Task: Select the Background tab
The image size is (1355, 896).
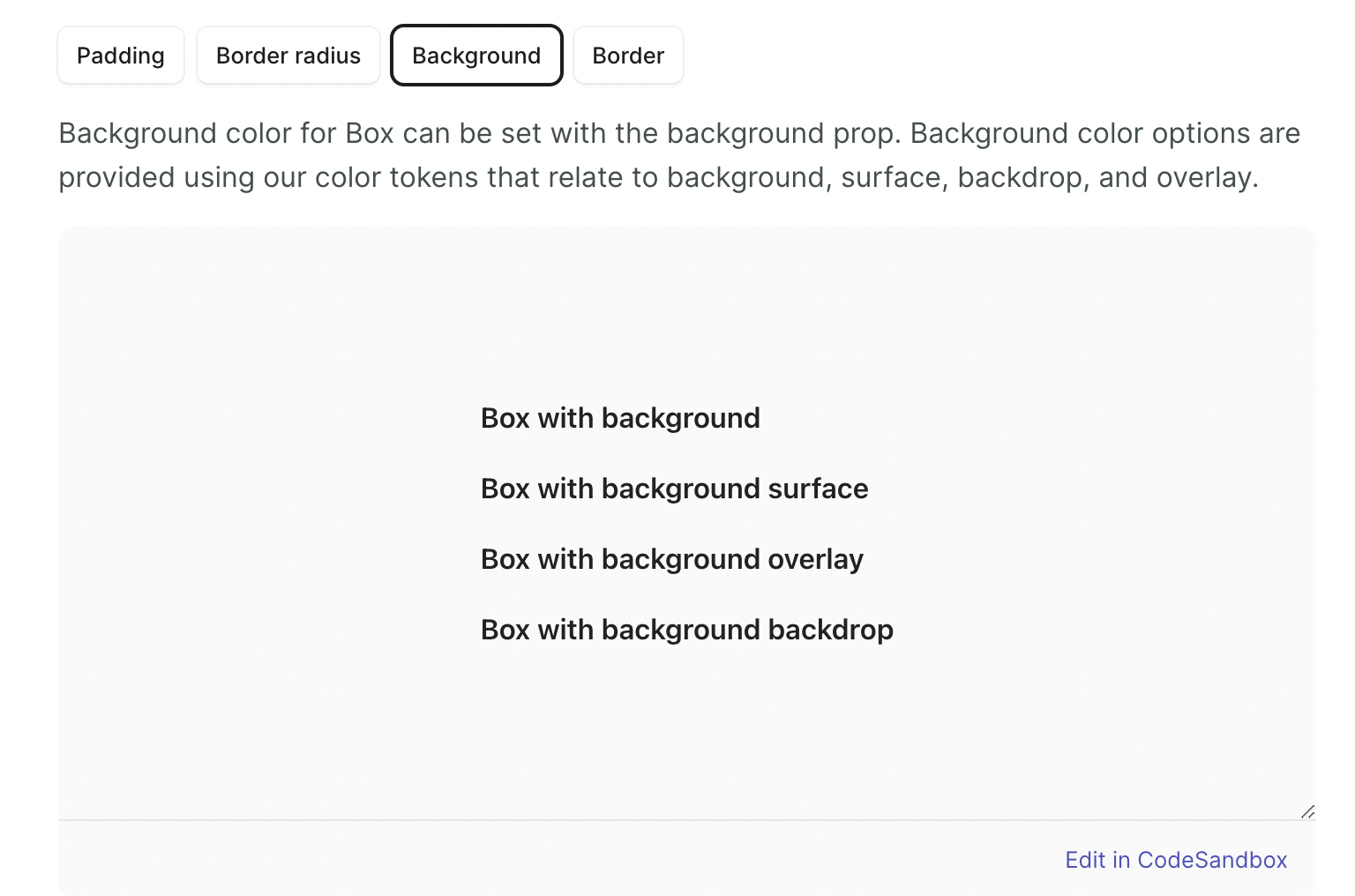Action: (476, 56)
